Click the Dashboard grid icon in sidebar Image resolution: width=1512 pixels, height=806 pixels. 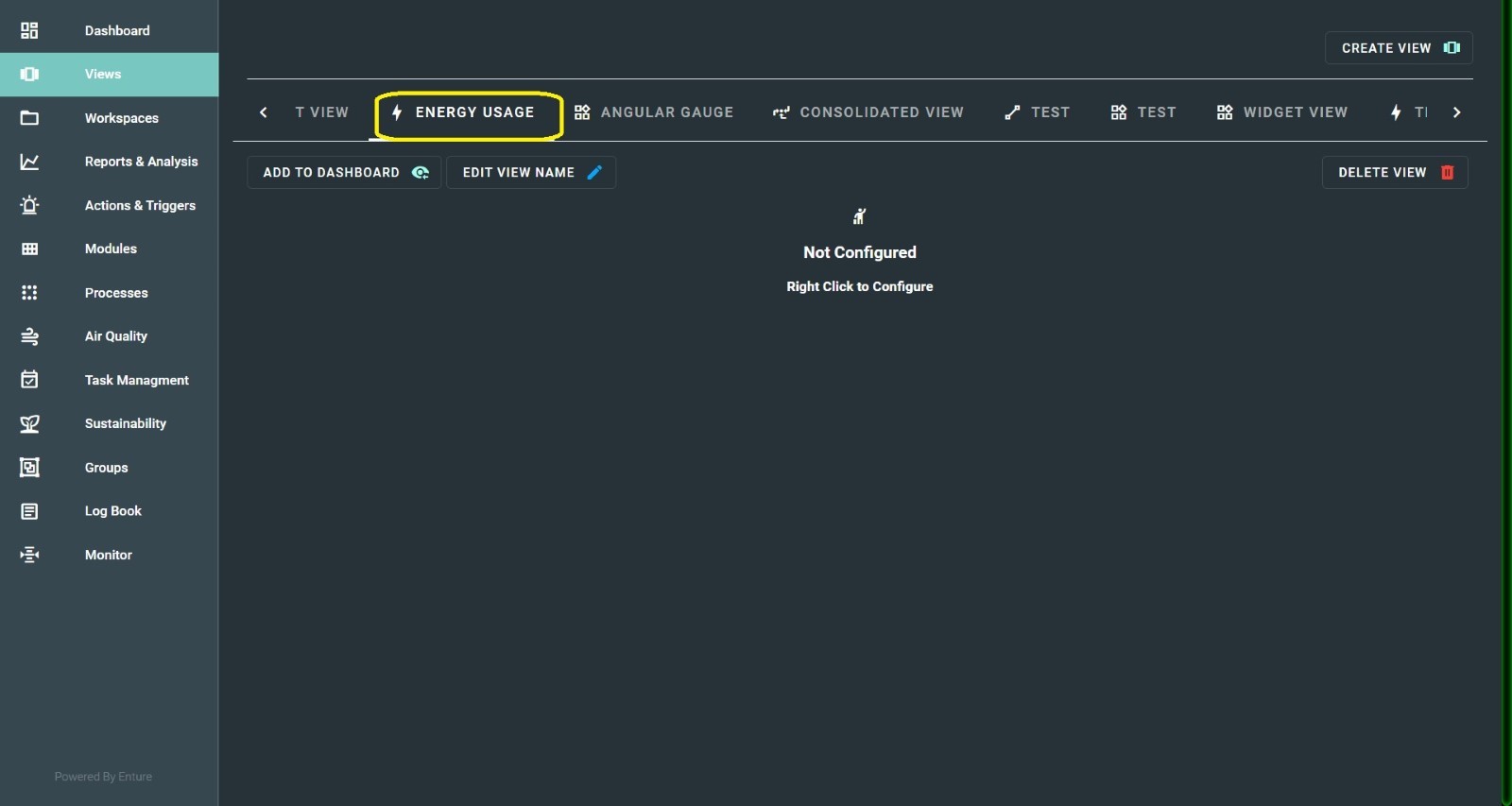[x=29, y=30]
